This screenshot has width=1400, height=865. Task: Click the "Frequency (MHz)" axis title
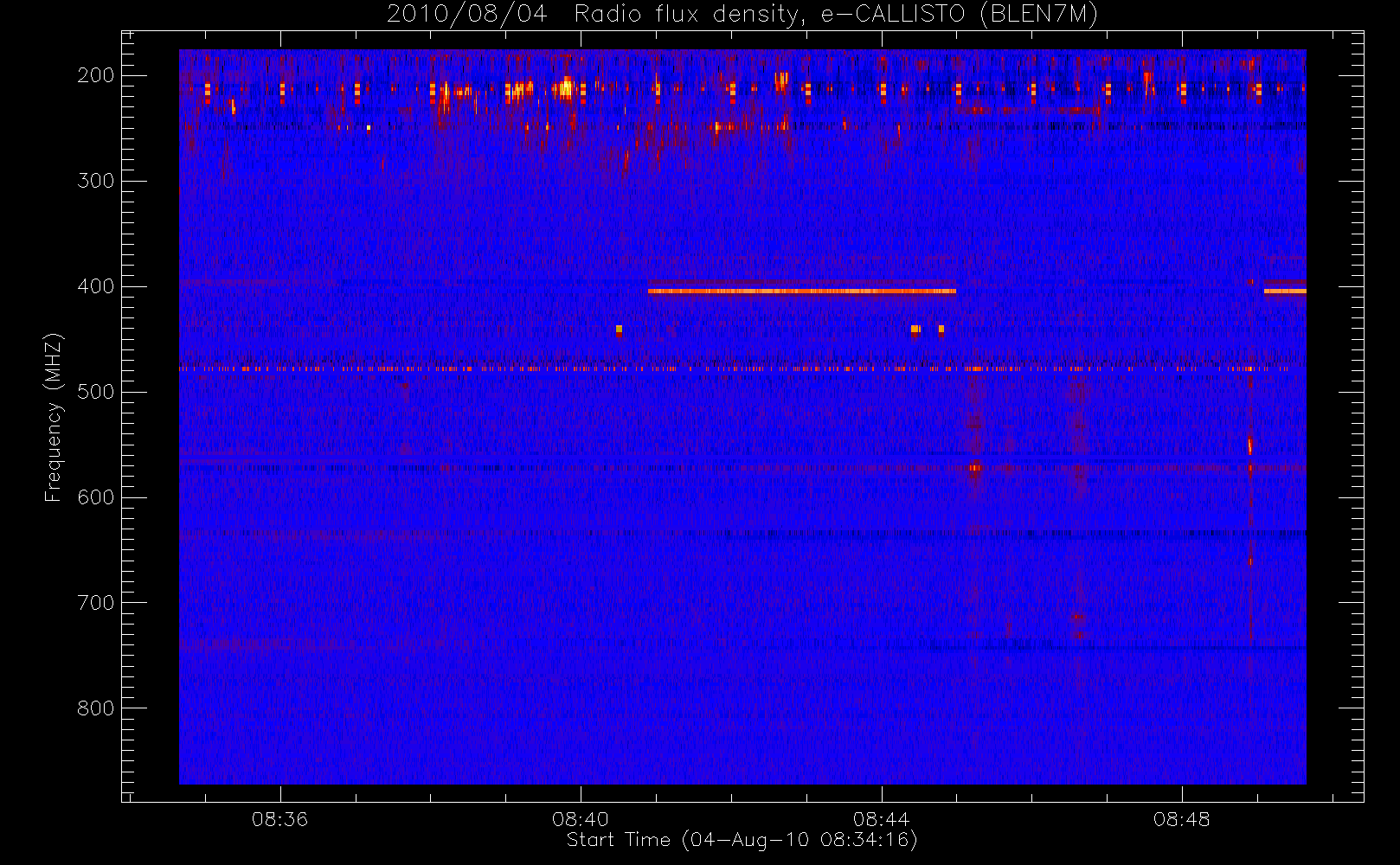coord(54,417)
